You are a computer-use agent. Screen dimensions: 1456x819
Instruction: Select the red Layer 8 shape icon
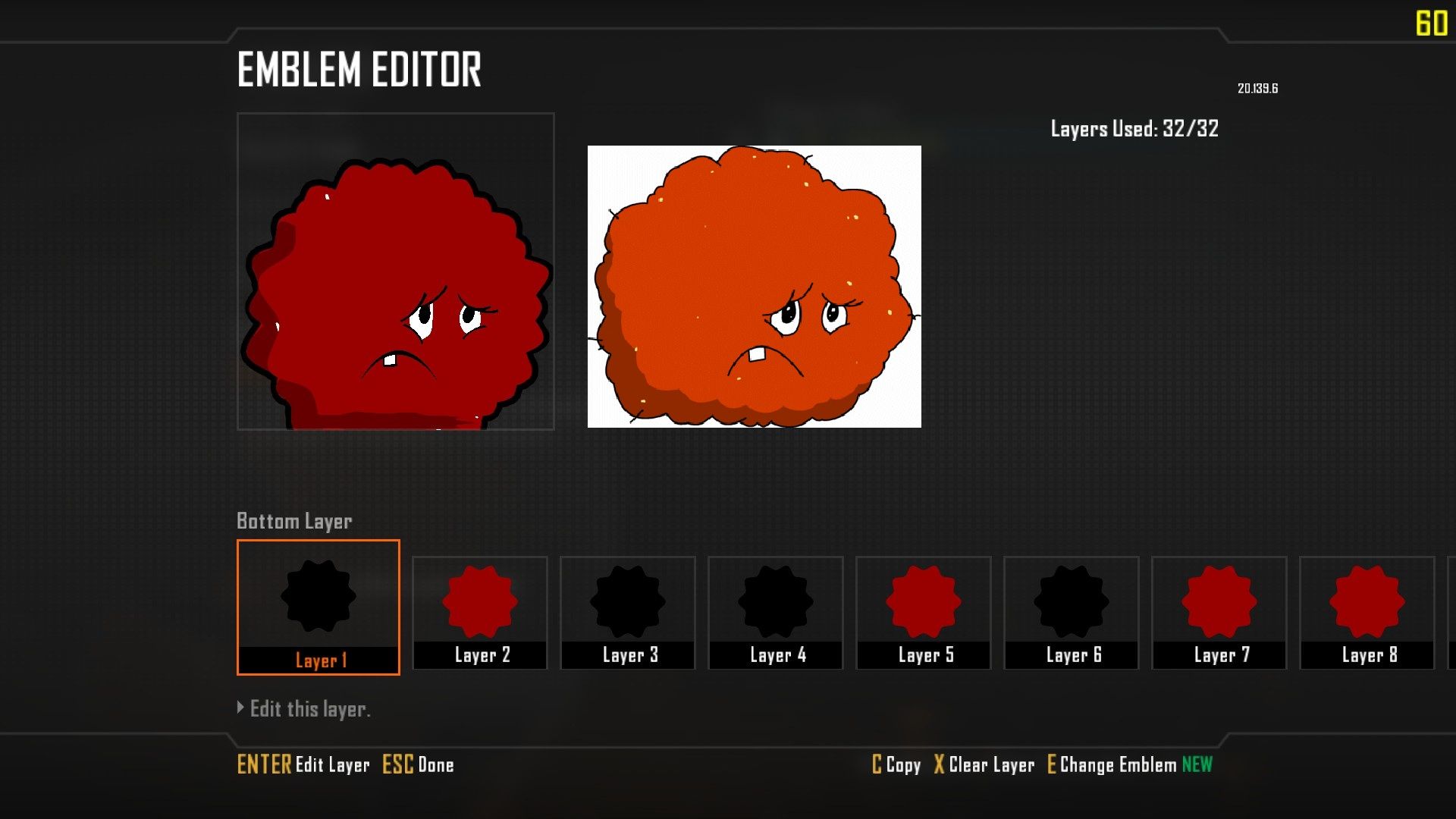click(x=1367, y=601)
